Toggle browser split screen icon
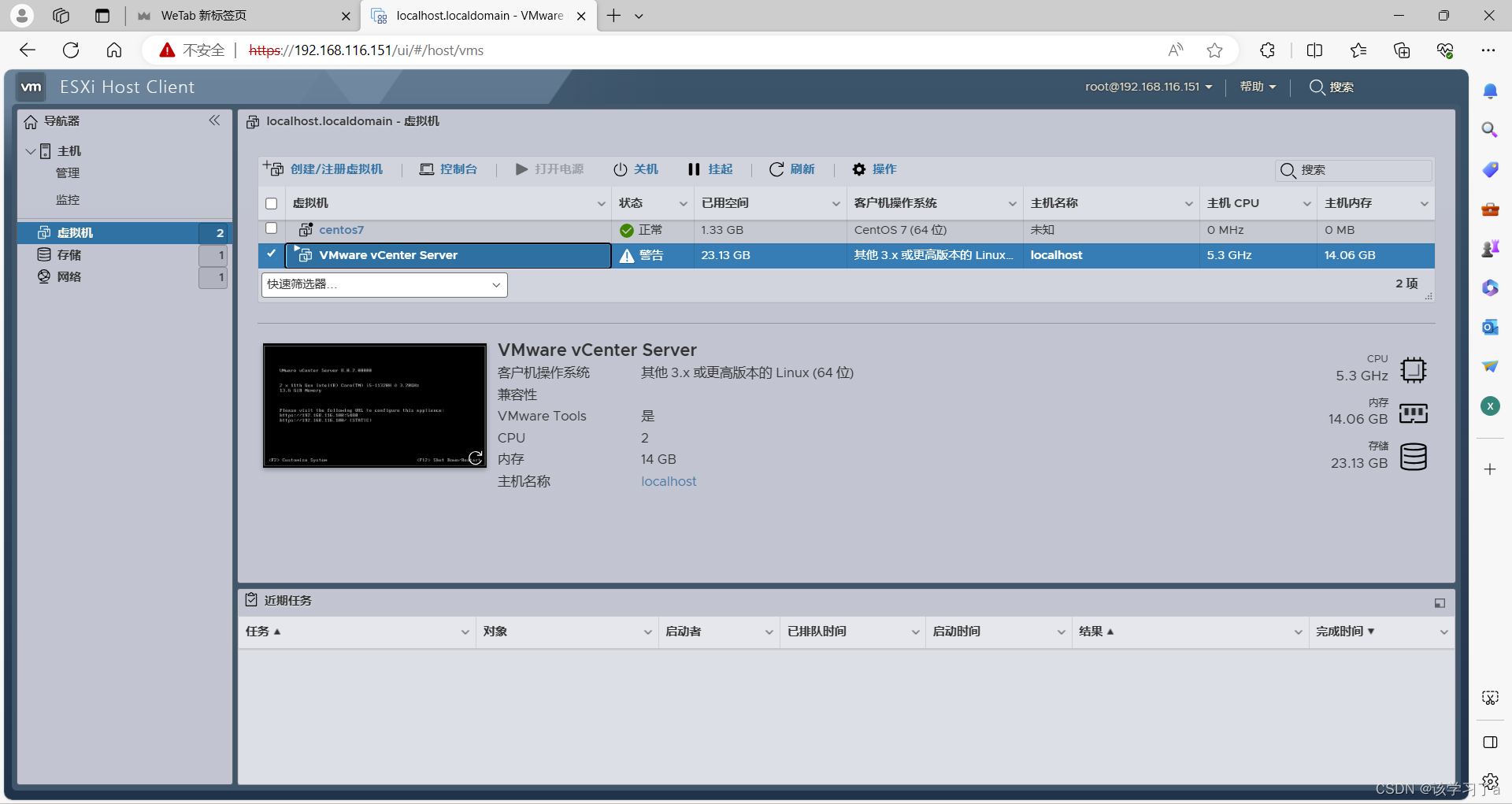Image resolution: width=1512 pixels, height=804 pixels. coord(1314,50)
